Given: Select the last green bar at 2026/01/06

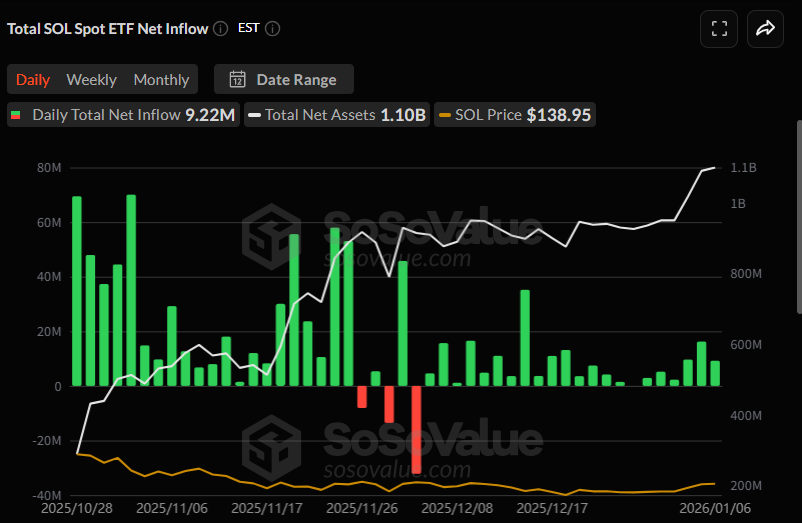Looking at the screenshot, I should click(715, 373).
